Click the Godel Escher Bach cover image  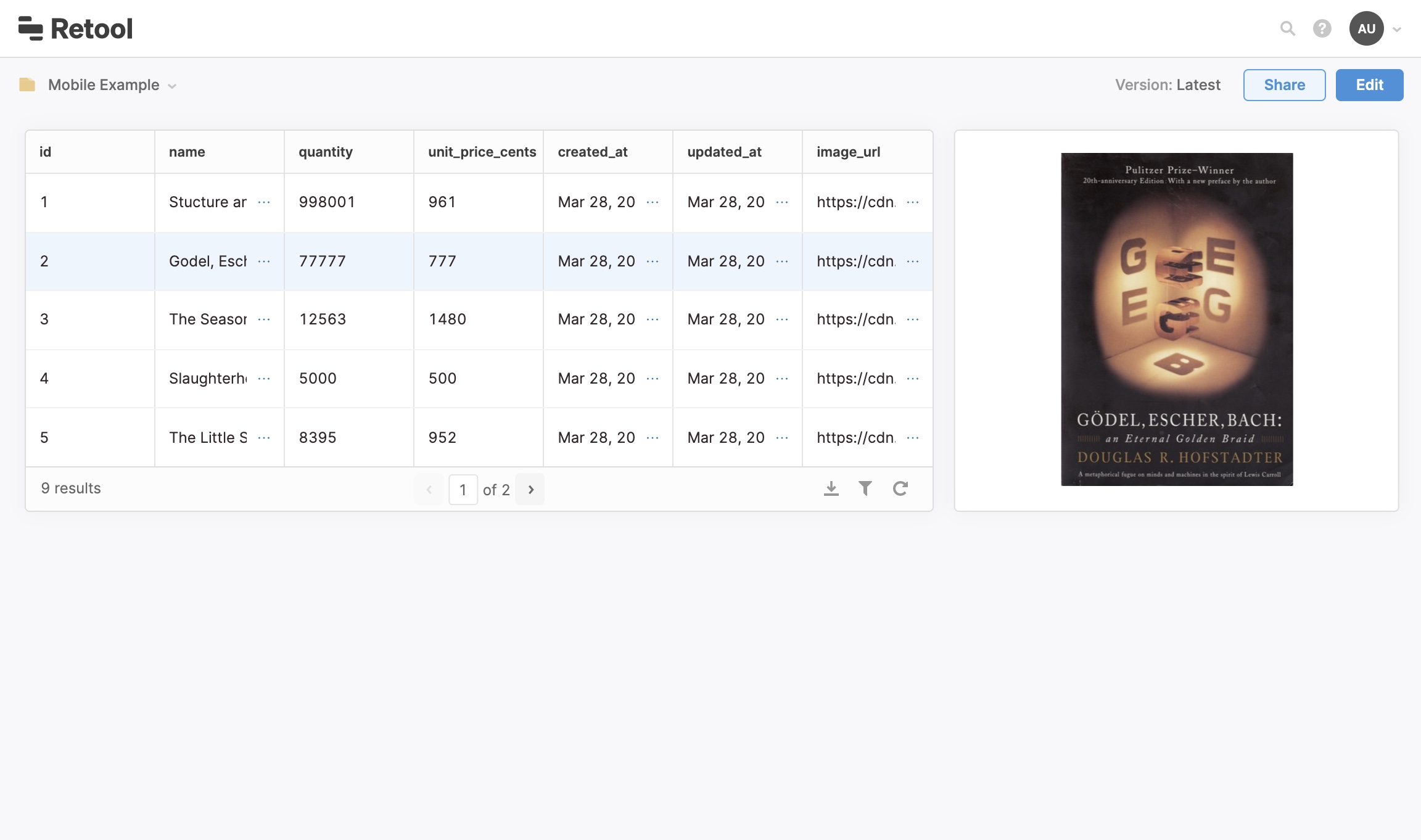click(x=1176, y=319)
